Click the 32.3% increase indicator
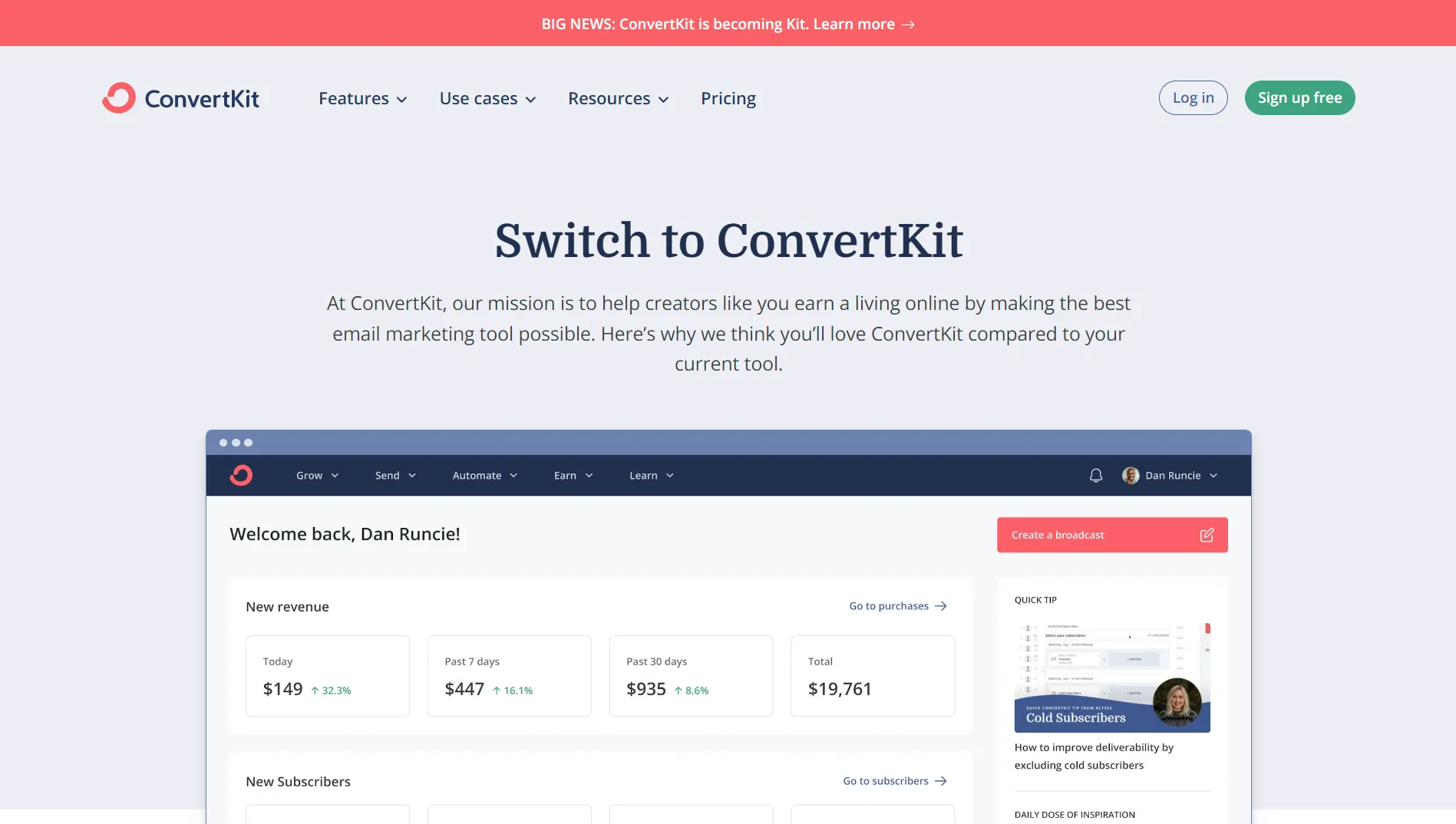Viewport: 1456px width, 824px height. click(331, 691)
